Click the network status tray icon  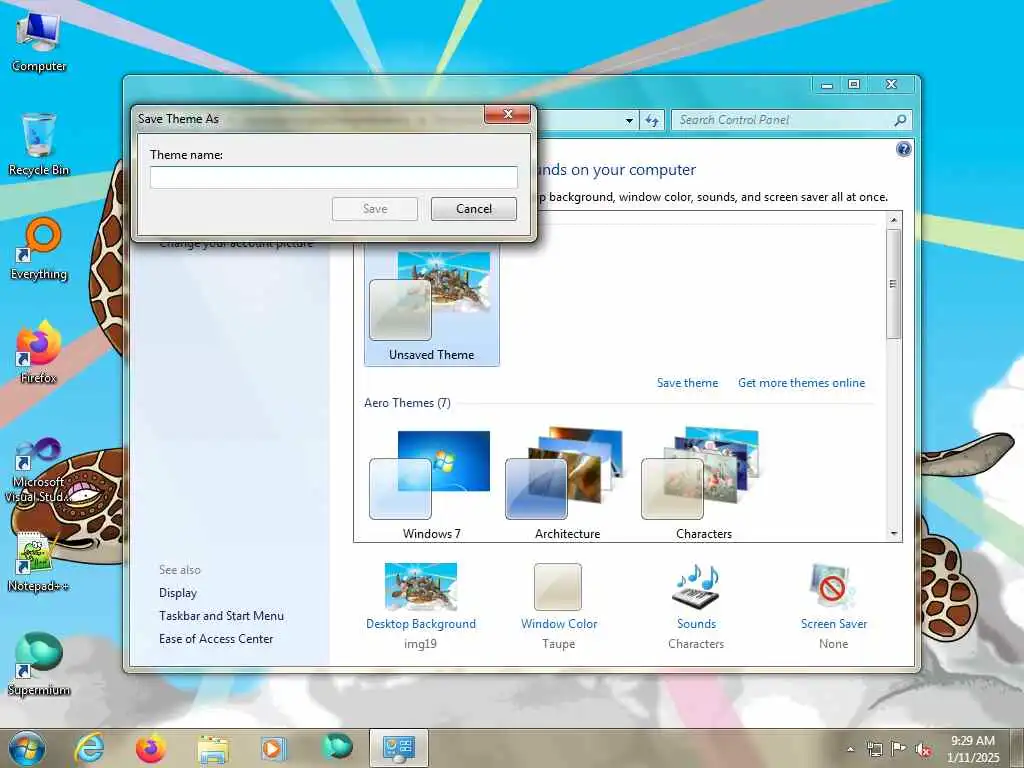(874, 749)
